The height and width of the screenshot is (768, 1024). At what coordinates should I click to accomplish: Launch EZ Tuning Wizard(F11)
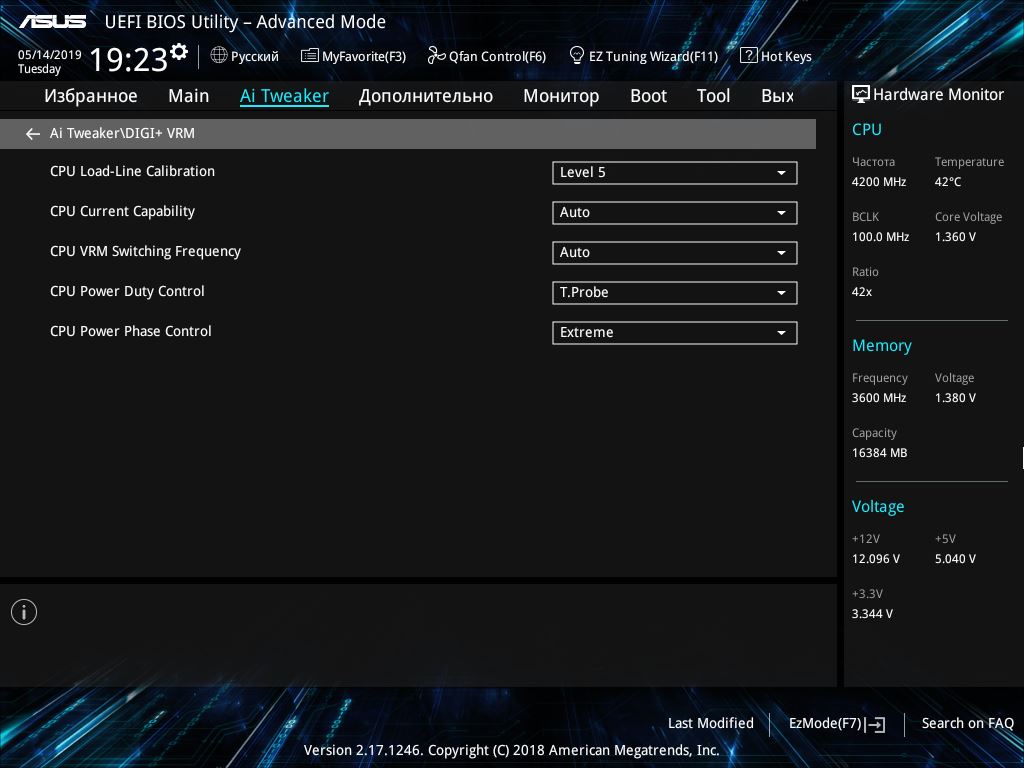[x=653, y=57]
